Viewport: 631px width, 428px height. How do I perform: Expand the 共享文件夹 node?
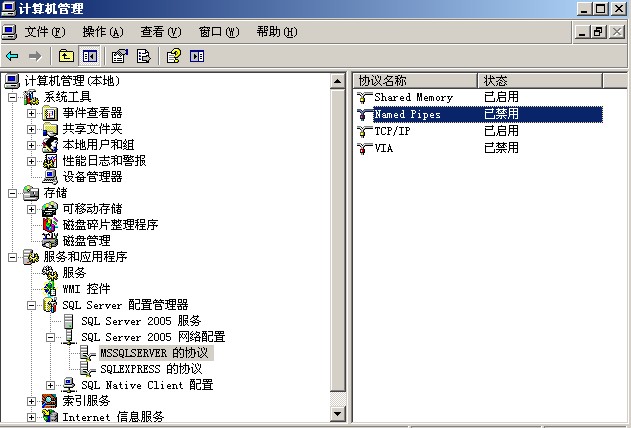click(x=31, y=129)
